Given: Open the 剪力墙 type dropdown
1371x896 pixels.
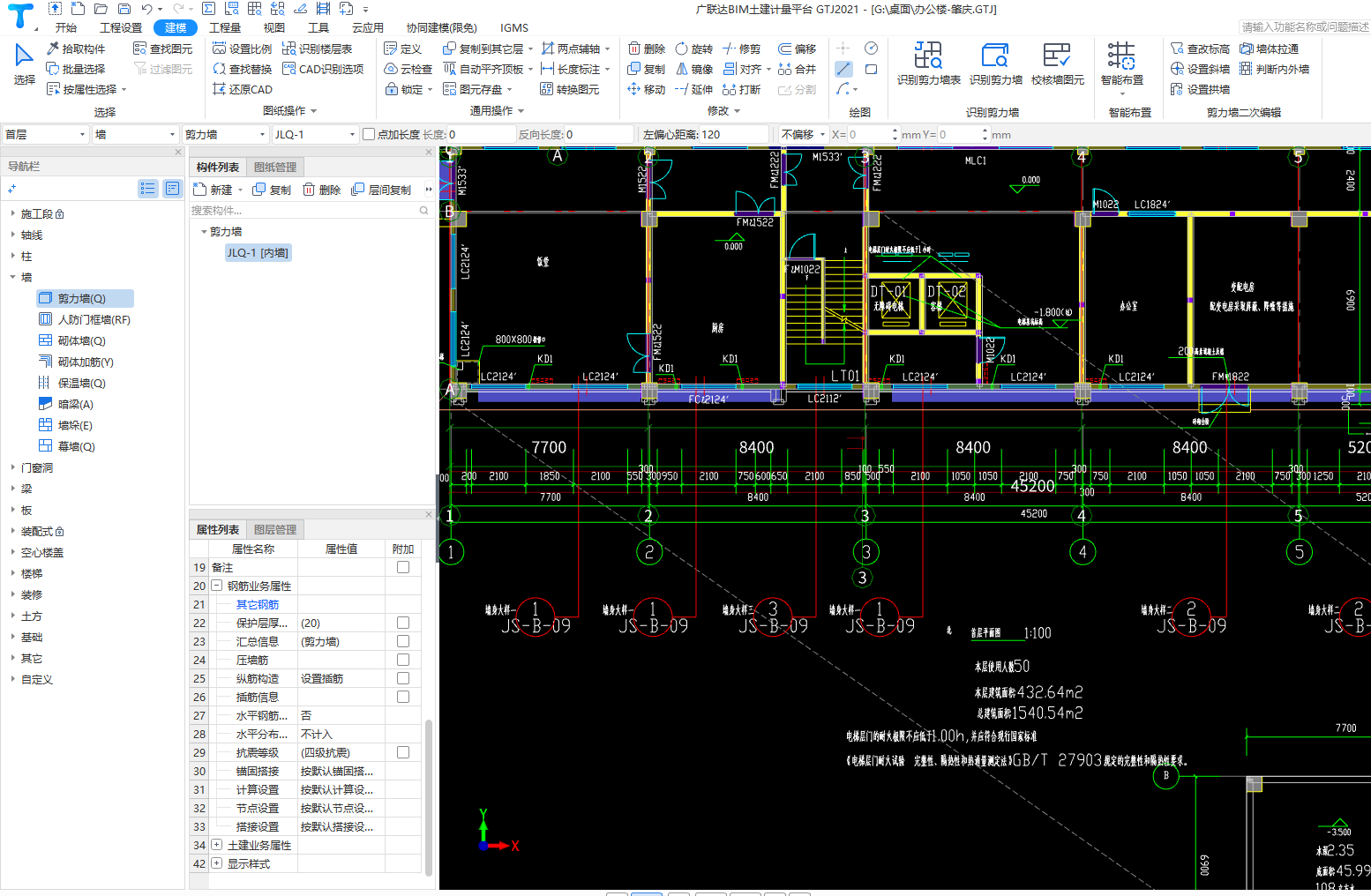Looking at the screenshot, I should (225, 134).
